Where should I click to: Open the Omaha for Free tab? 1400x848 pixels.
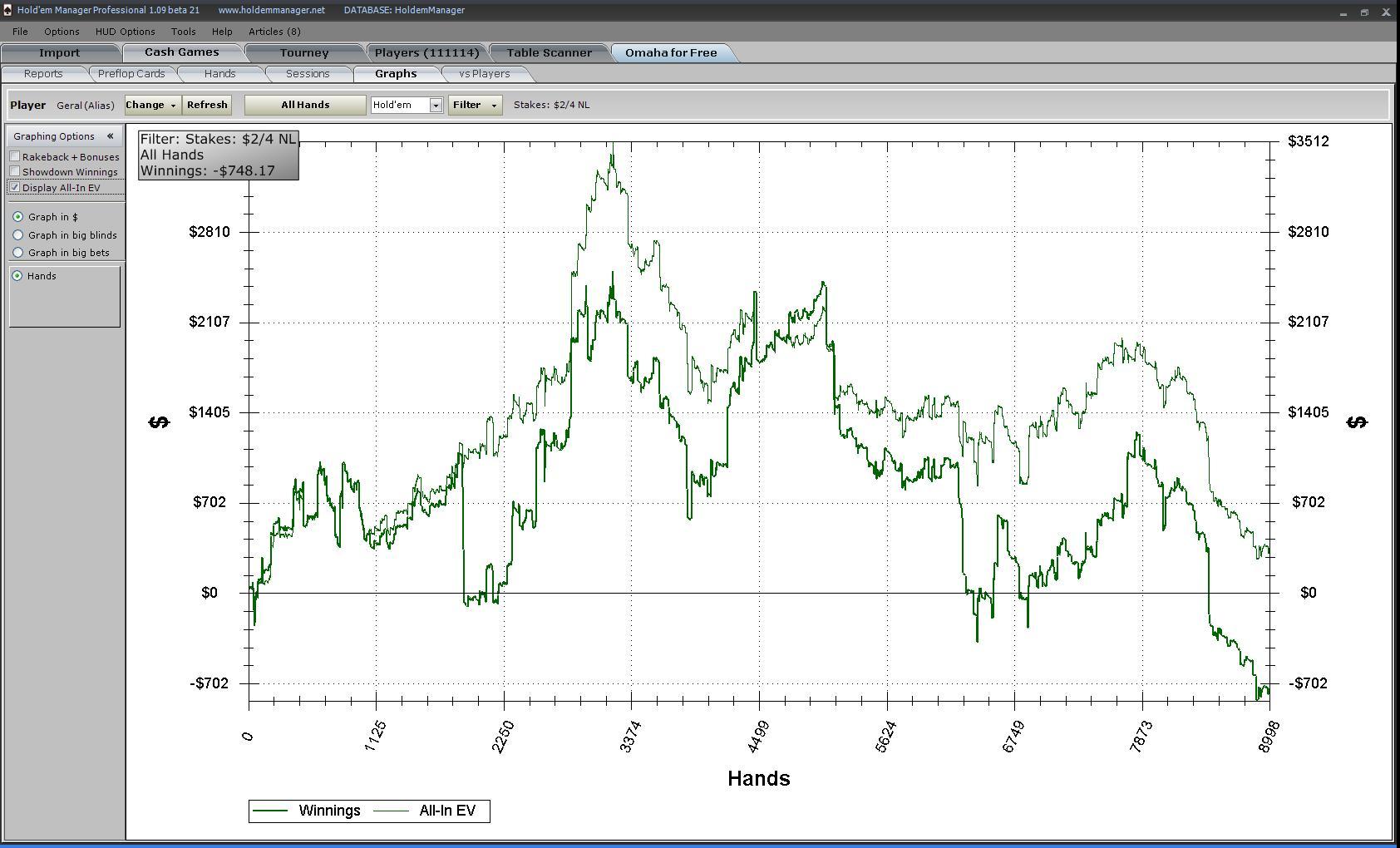point(671,52)
